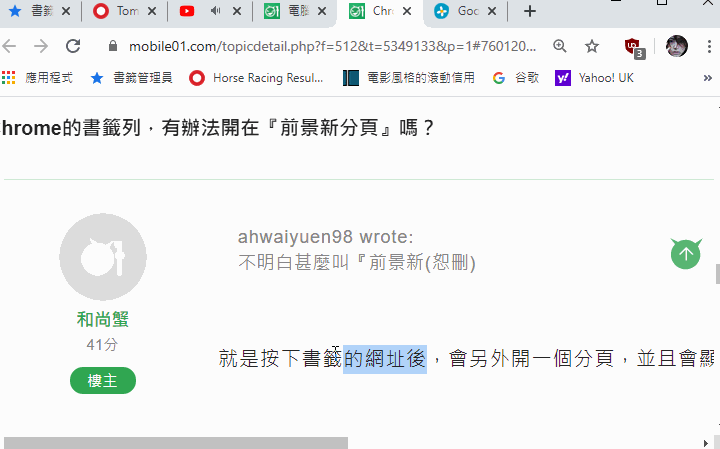720x449 pixels.
Task: Open 和尚蟹 username profile link
Action: 102,319
